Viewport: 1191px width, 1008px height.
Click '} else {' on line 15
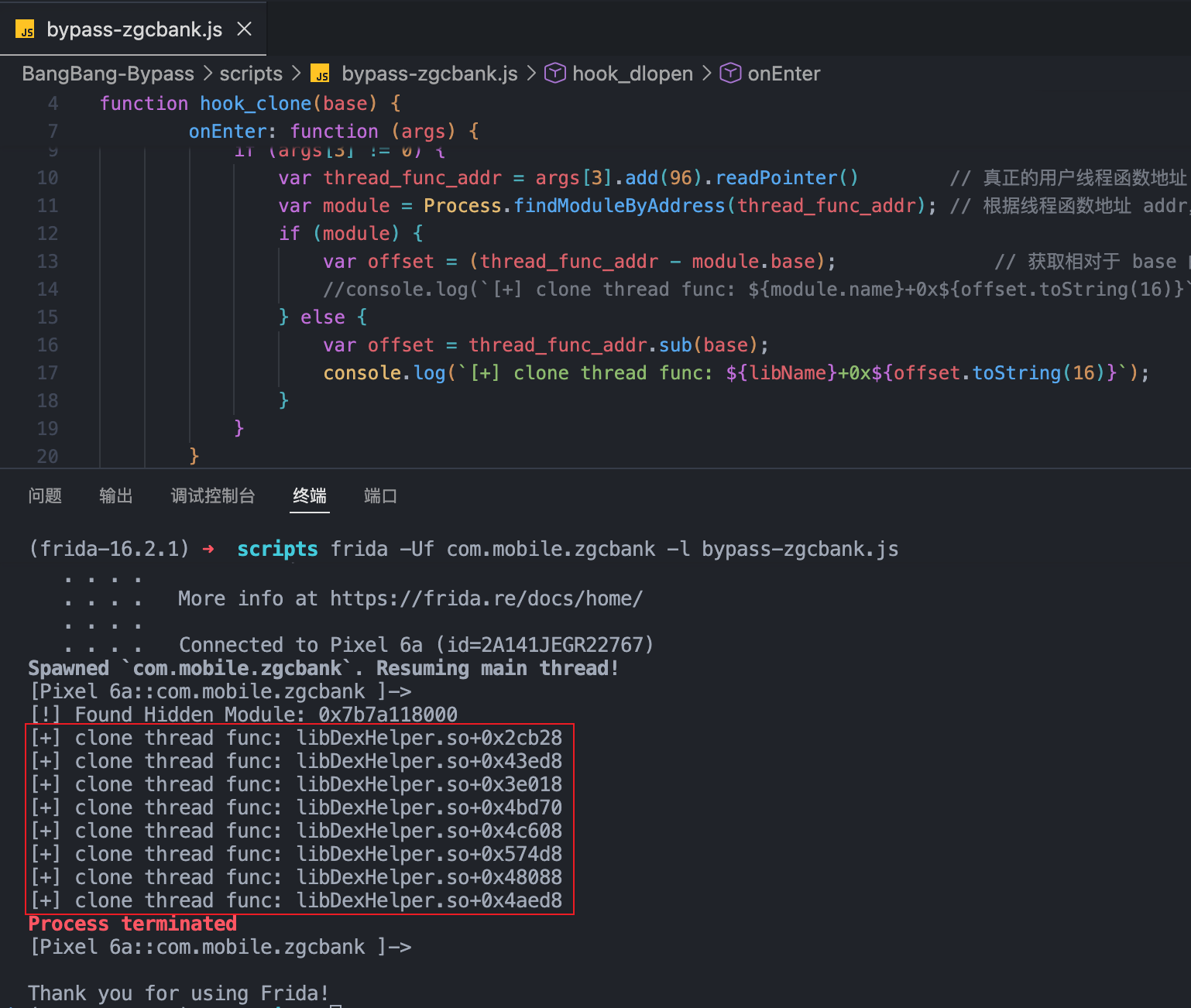coord(323,317)
